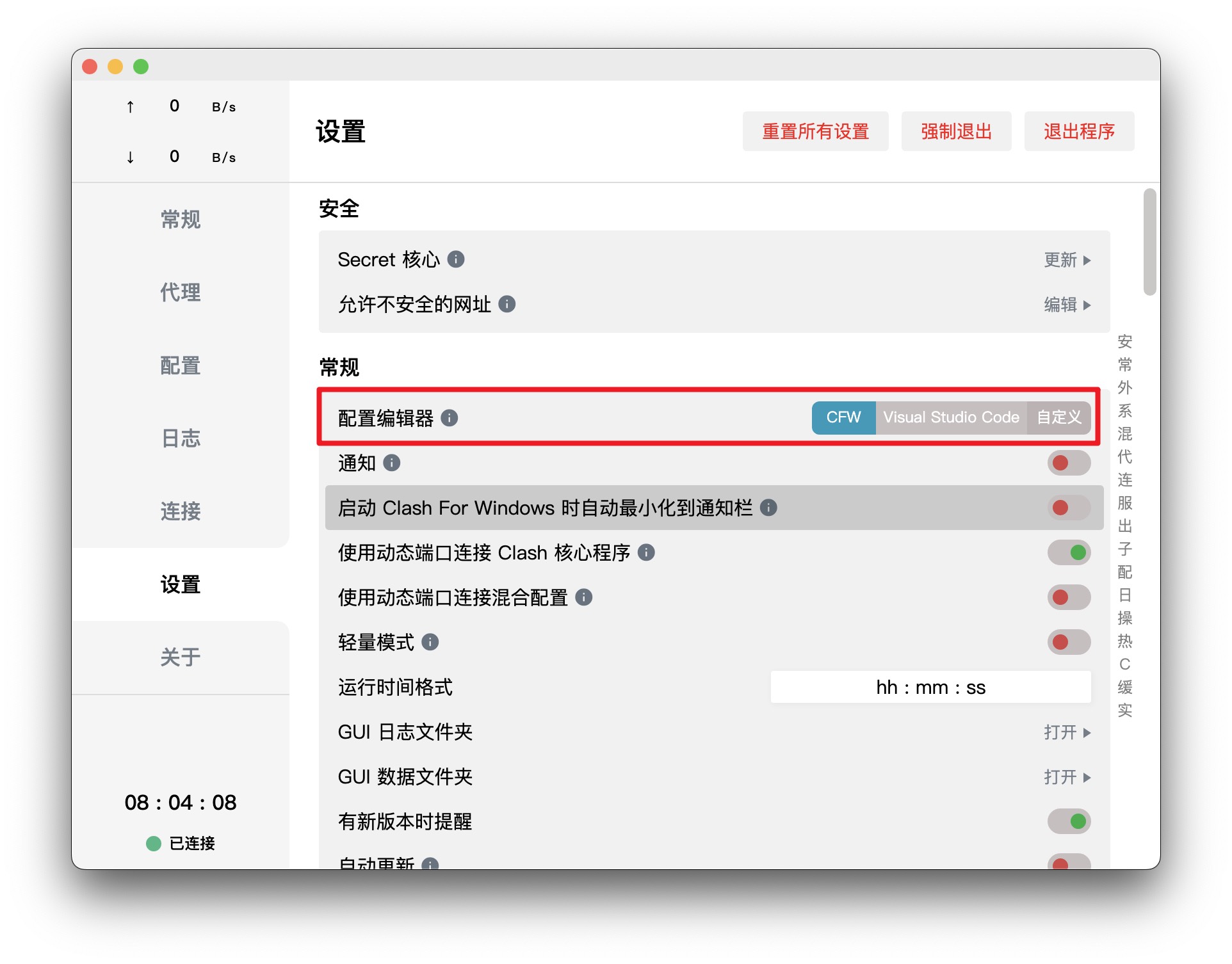Click the settings page vertical scrollbar
The height and width of the screenshot is (964, 1232).
[1149, 242]
